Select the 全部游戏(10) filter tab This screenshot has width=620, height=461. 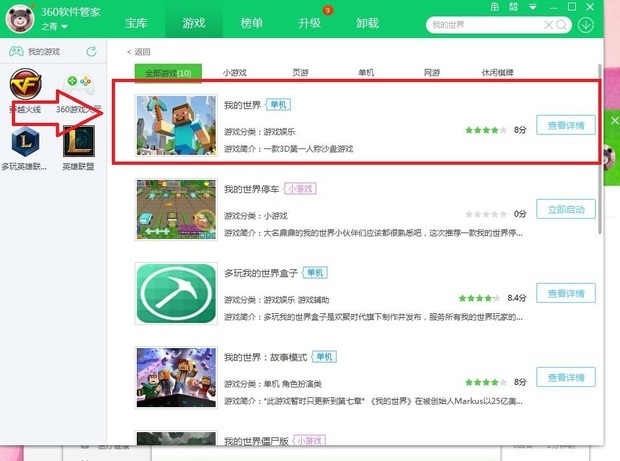tap(168, 73)
